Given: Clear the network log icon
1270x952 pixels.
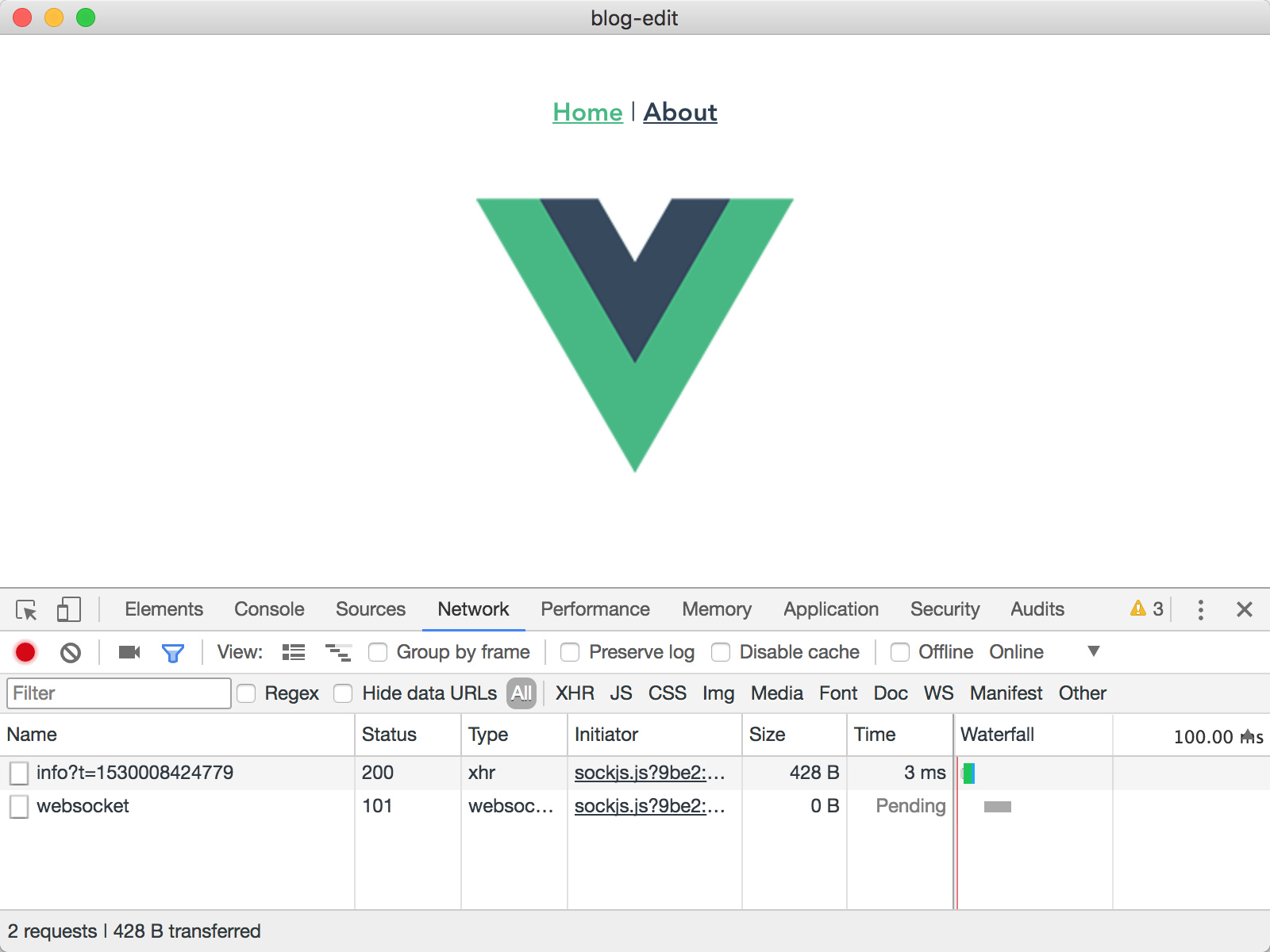Looking at the screenshot, I should (71, 652).
